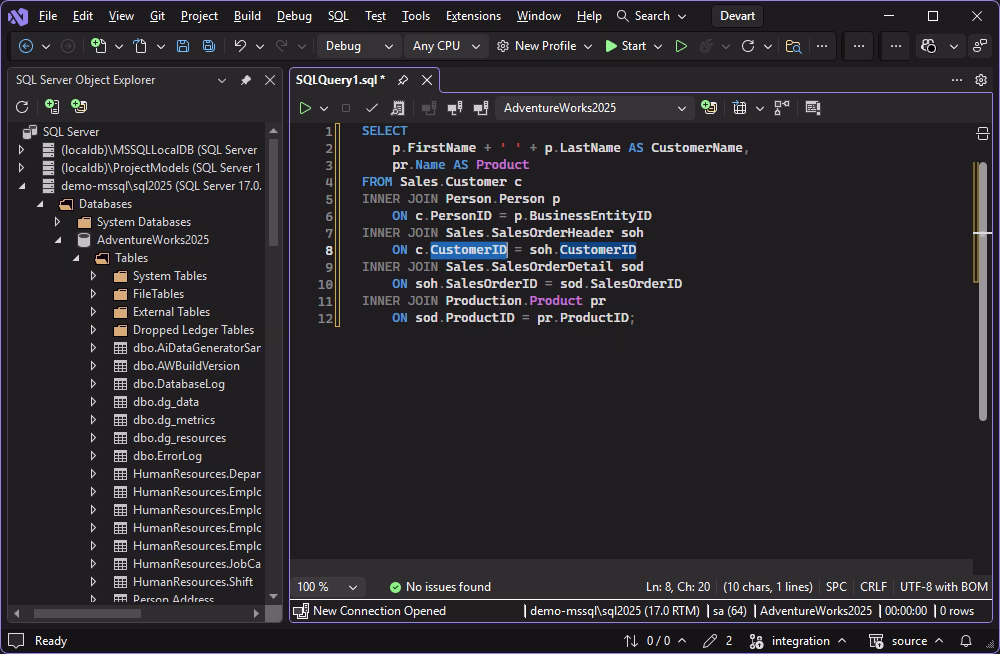Click the UTF-8 with BOM encoding indicator
The height and width of the screenshot is (654, 1000).
943,586
